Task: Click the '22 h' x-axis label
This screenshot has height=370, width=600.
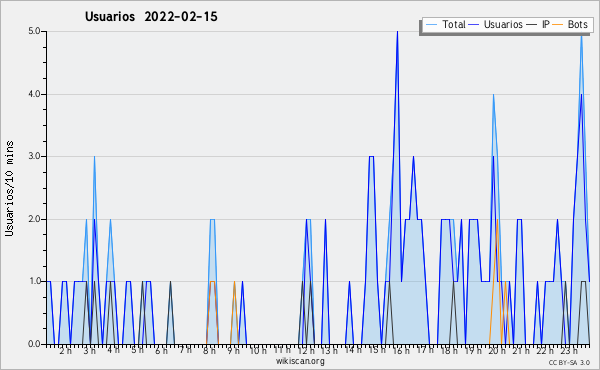Action: coord(545,351)
